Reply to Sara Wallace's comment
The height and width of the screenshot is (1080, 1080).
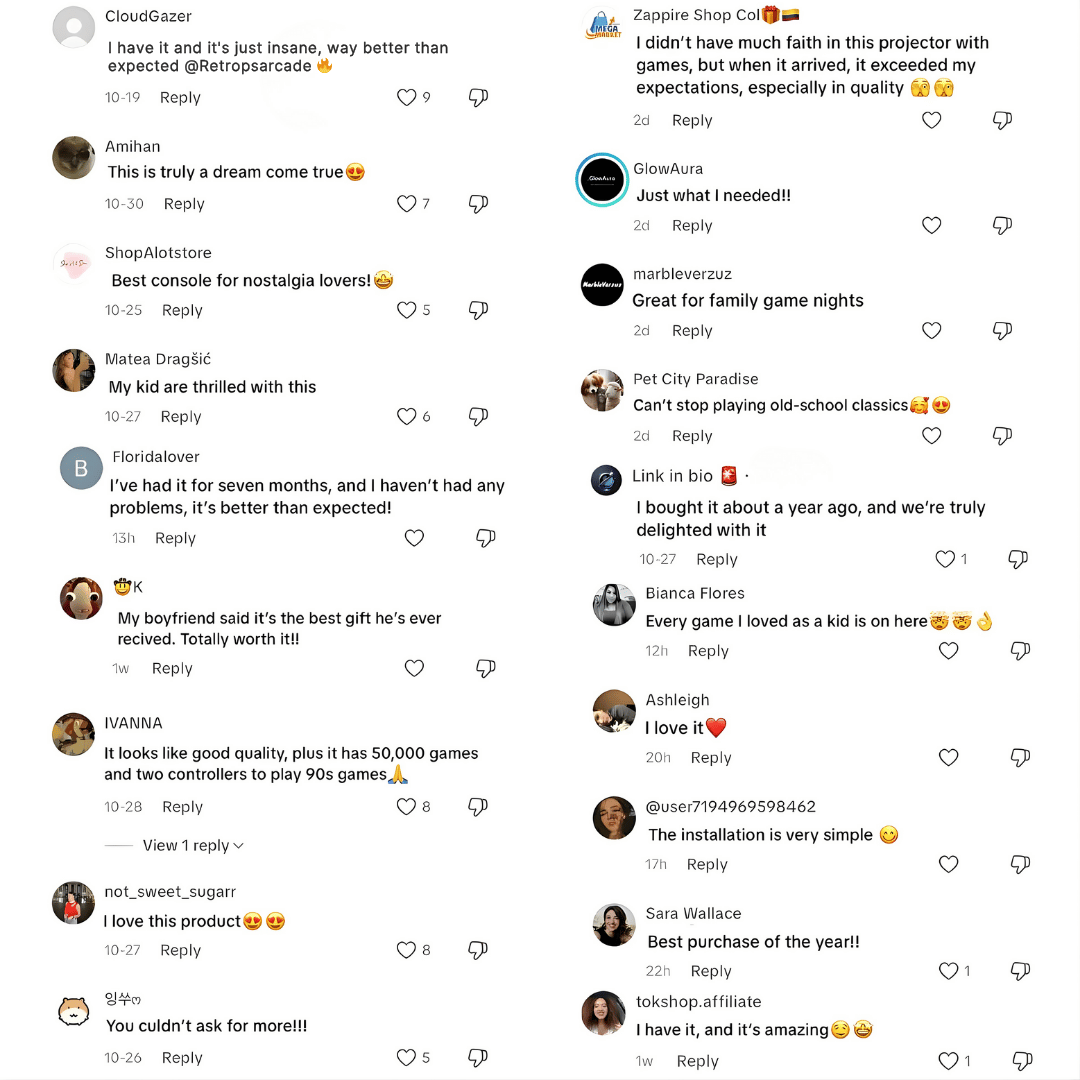711,971
